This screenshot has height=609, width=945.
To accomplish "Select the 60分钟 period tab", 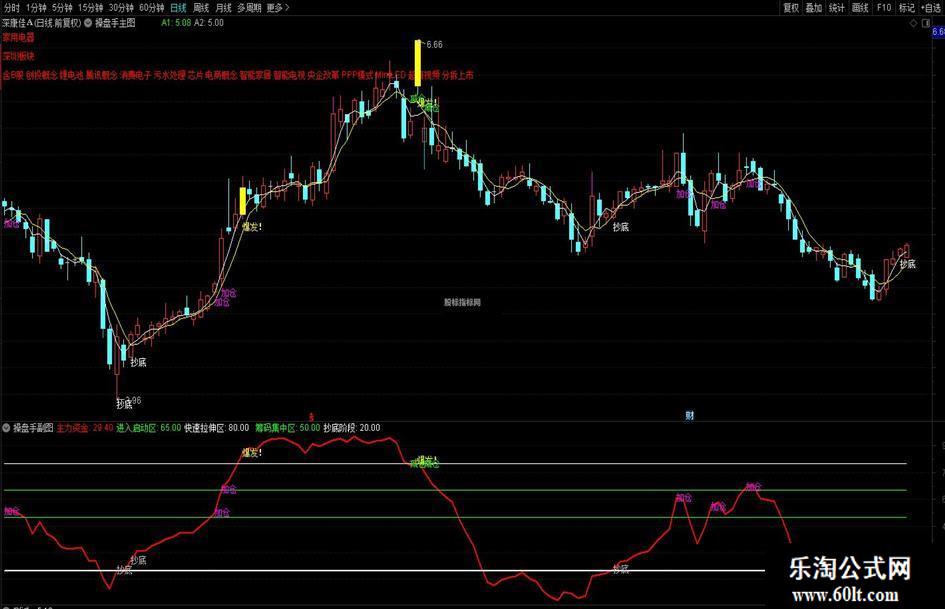I will (151, 8).
